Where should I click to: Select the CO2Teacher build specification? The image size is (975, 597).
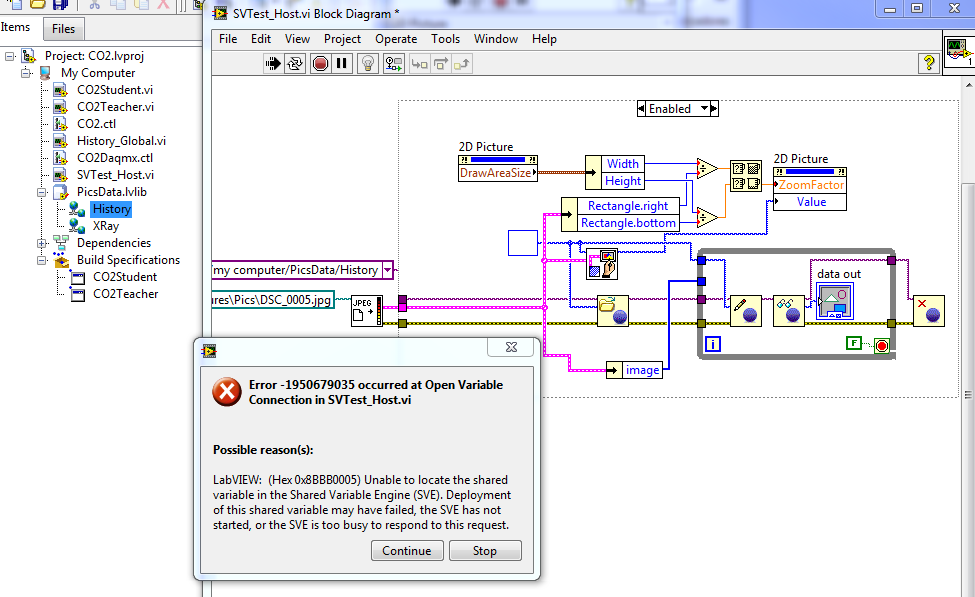coord(126,294)
